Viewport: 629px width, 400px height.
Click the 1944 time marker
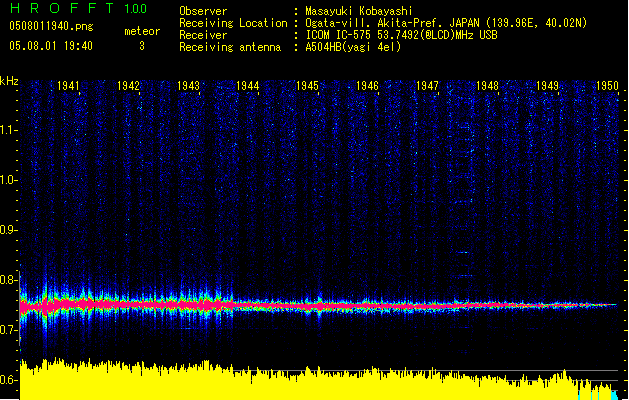coord(248,86)
